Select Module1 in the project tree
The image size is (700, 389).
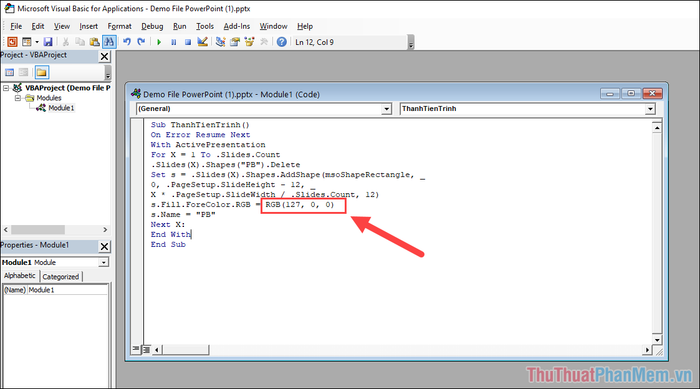[61, 108]
